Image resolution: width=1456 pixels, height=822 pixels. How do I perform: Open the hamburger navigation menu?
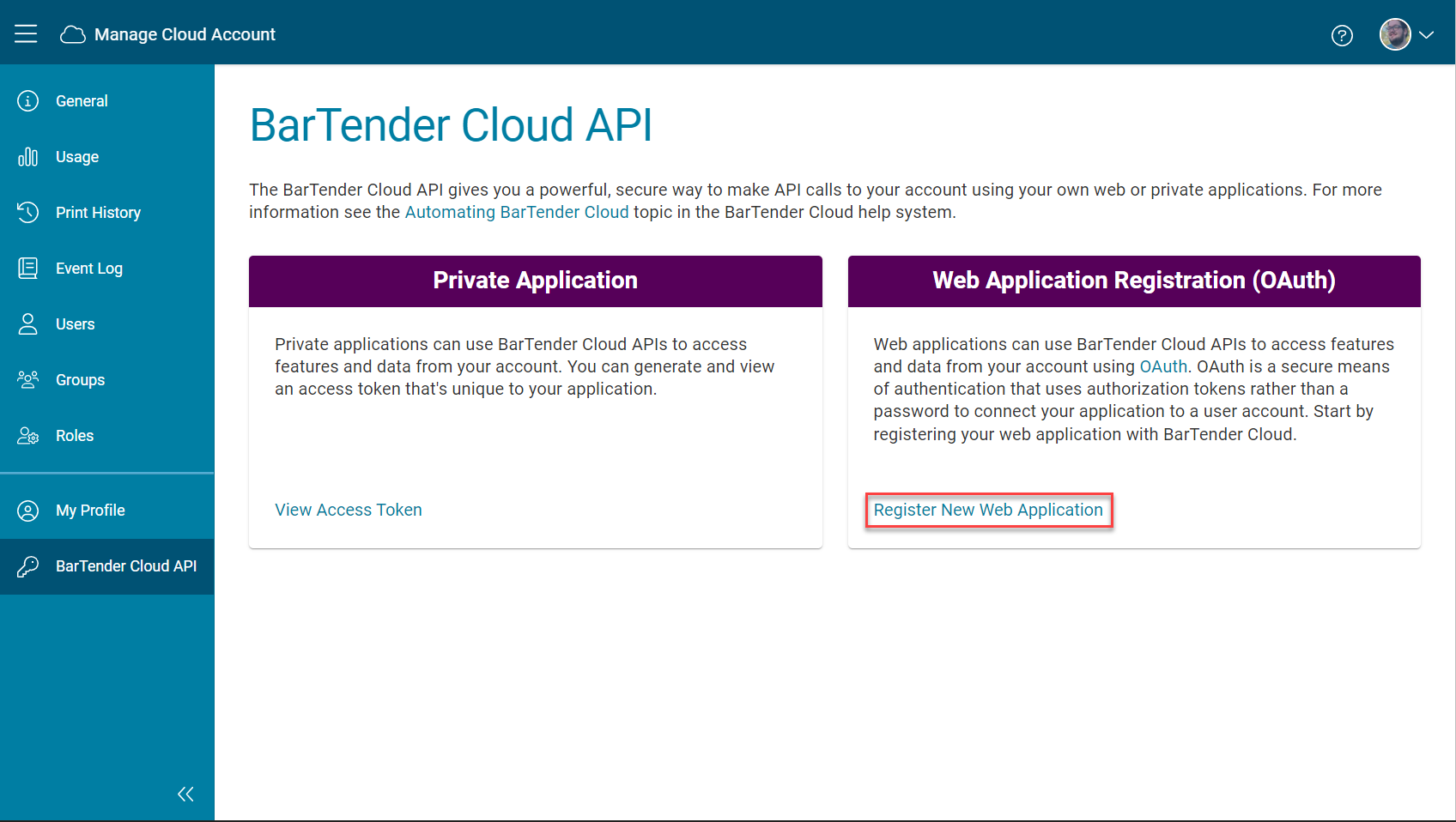[x=26, y=33]
